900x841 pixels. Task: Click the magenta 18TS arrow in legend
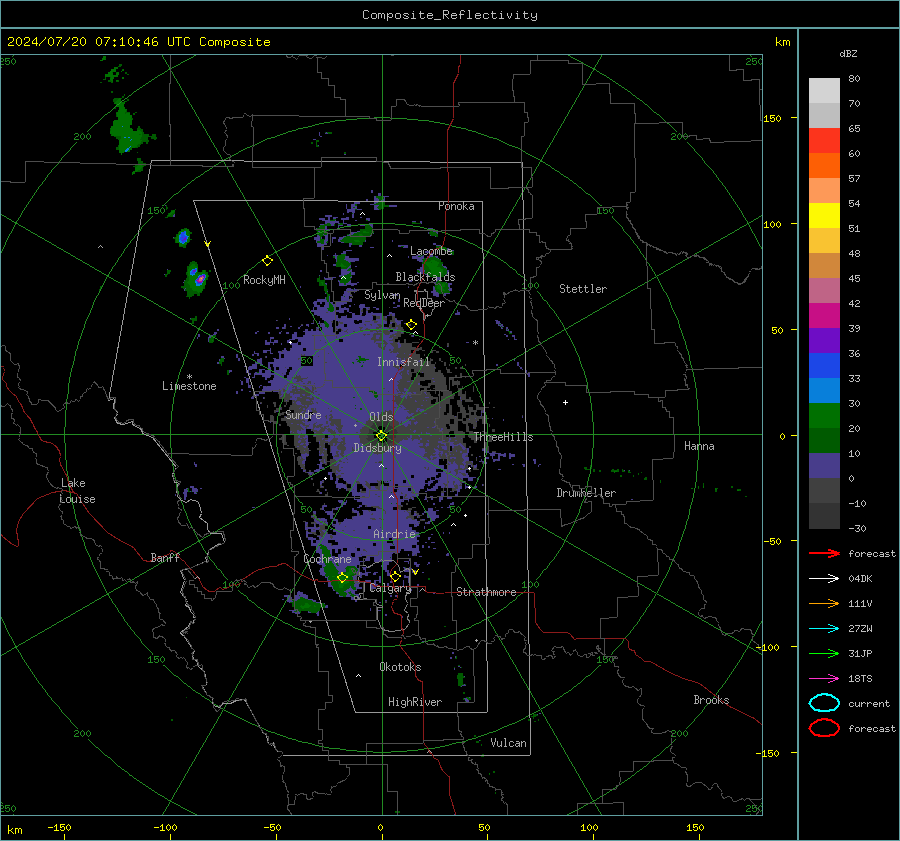tap(824, 679)
